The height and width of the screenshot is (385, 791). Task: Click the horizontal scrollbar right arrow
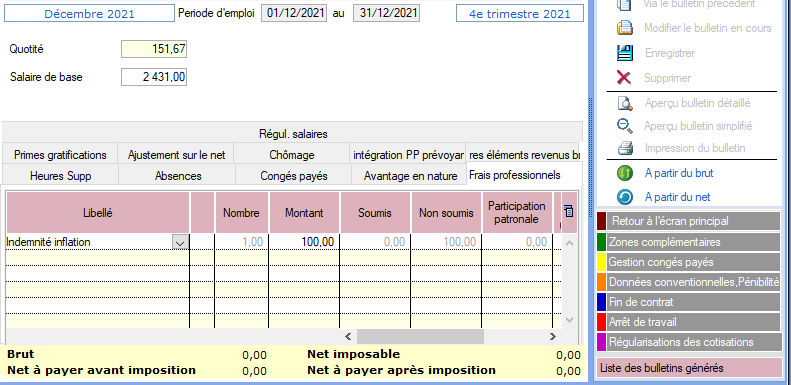click(553, 337)
